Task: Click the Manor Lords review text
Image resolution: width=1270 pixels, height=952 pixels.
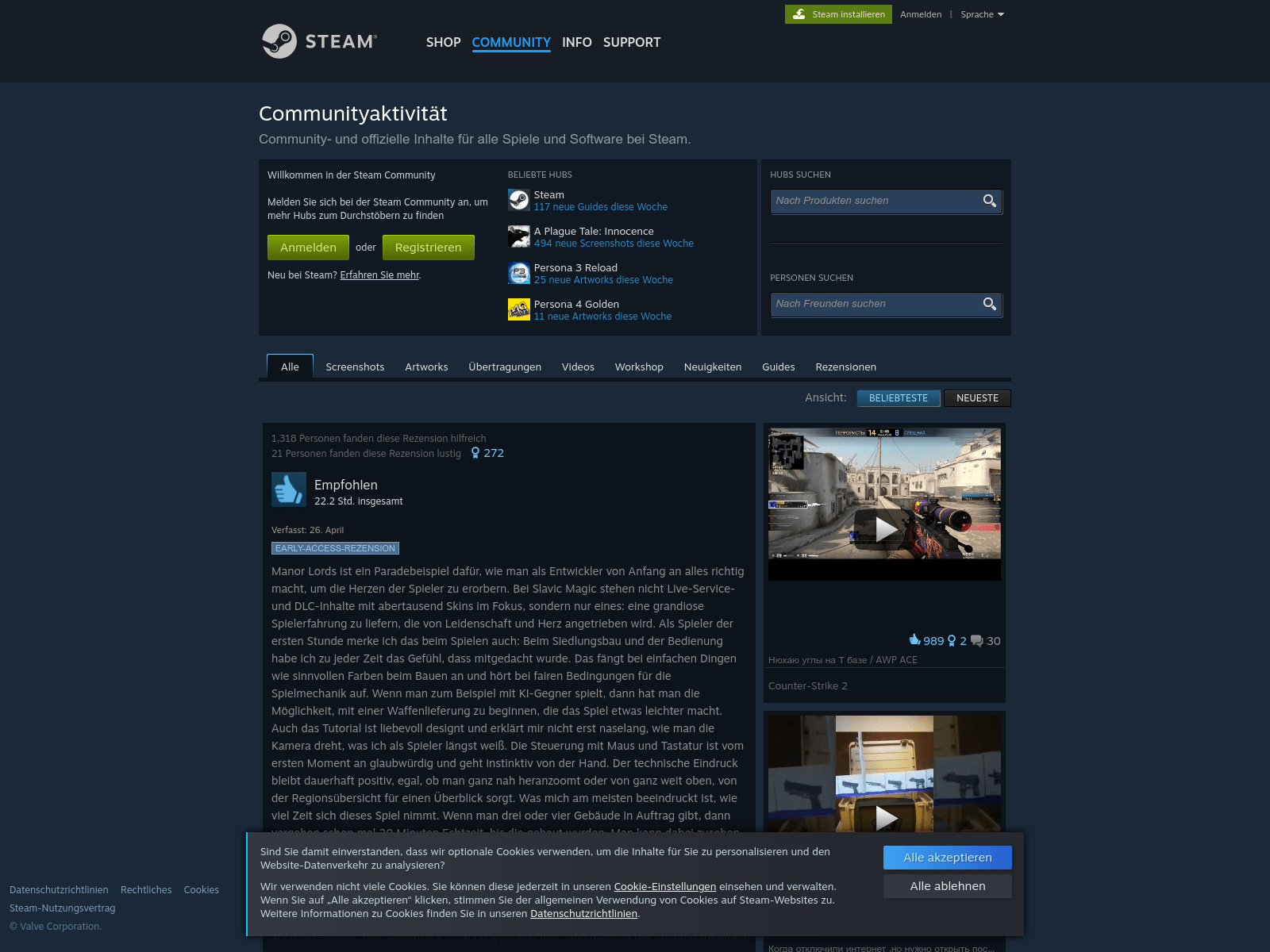Action: 508,698
